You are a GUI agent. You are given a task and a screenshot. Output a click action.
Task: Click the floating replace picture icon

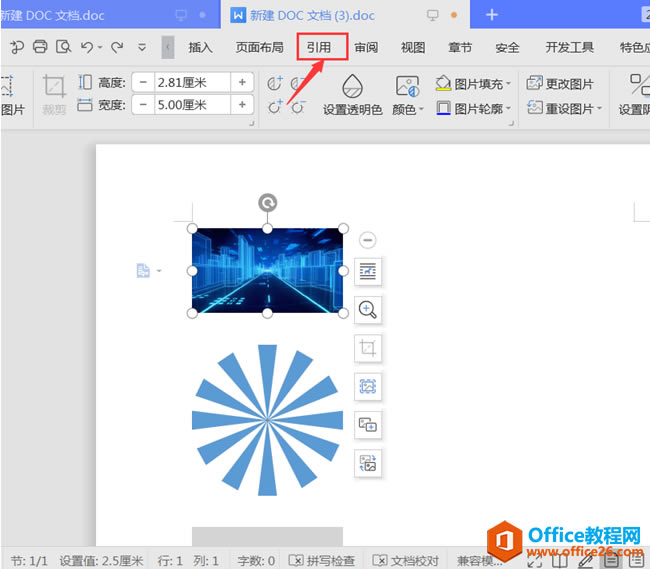(x=368, y=463)
